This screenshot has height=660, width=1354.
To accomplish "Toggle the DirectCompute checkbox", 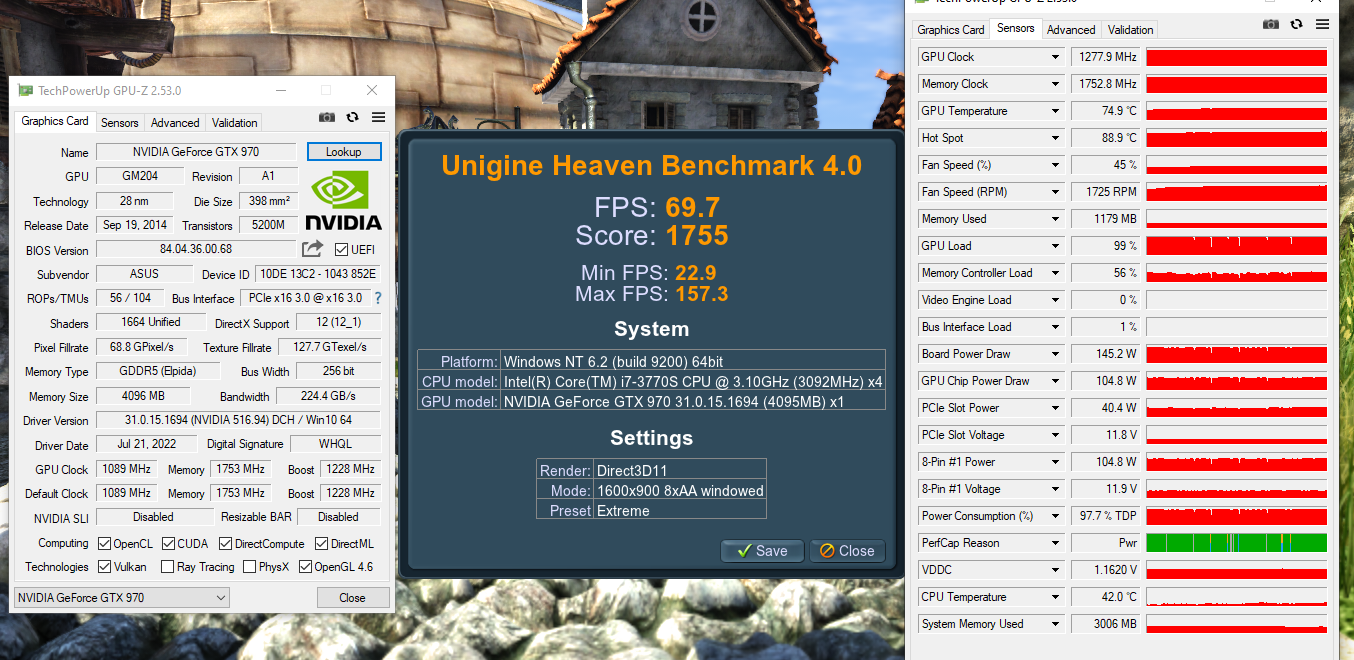I will [x=225, y=544].
